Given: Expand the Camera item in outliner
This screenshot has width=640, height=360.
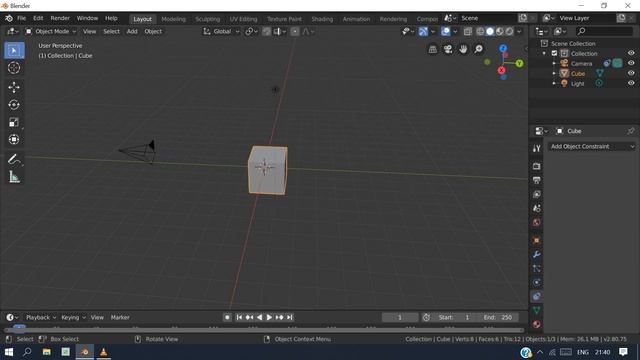Looking at the screenshot, I should click(554, 64).
